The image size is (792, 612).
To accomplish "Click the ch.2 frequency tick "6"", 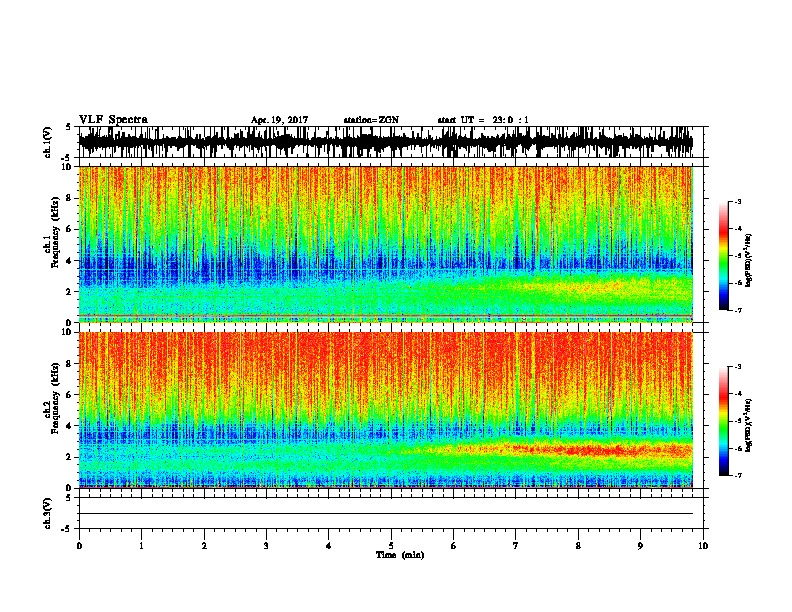I will coord(70,395).
